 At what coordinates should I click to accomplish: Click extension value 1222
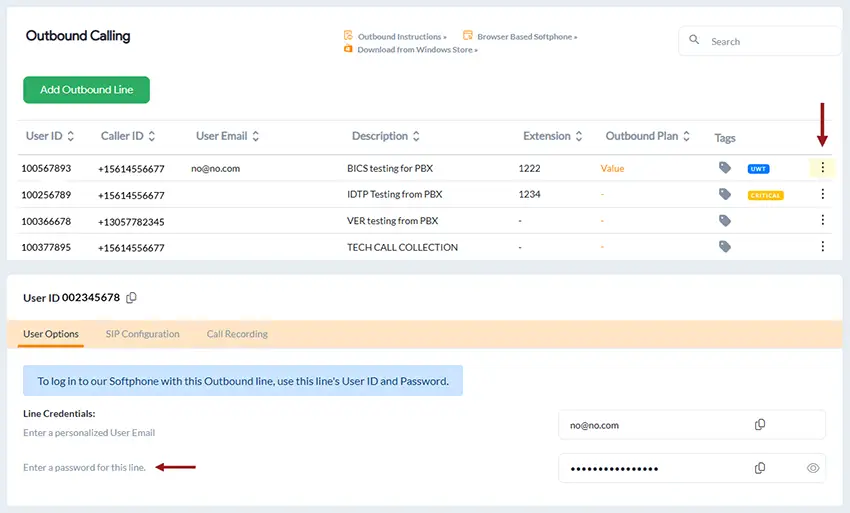(x=529, y=169)
